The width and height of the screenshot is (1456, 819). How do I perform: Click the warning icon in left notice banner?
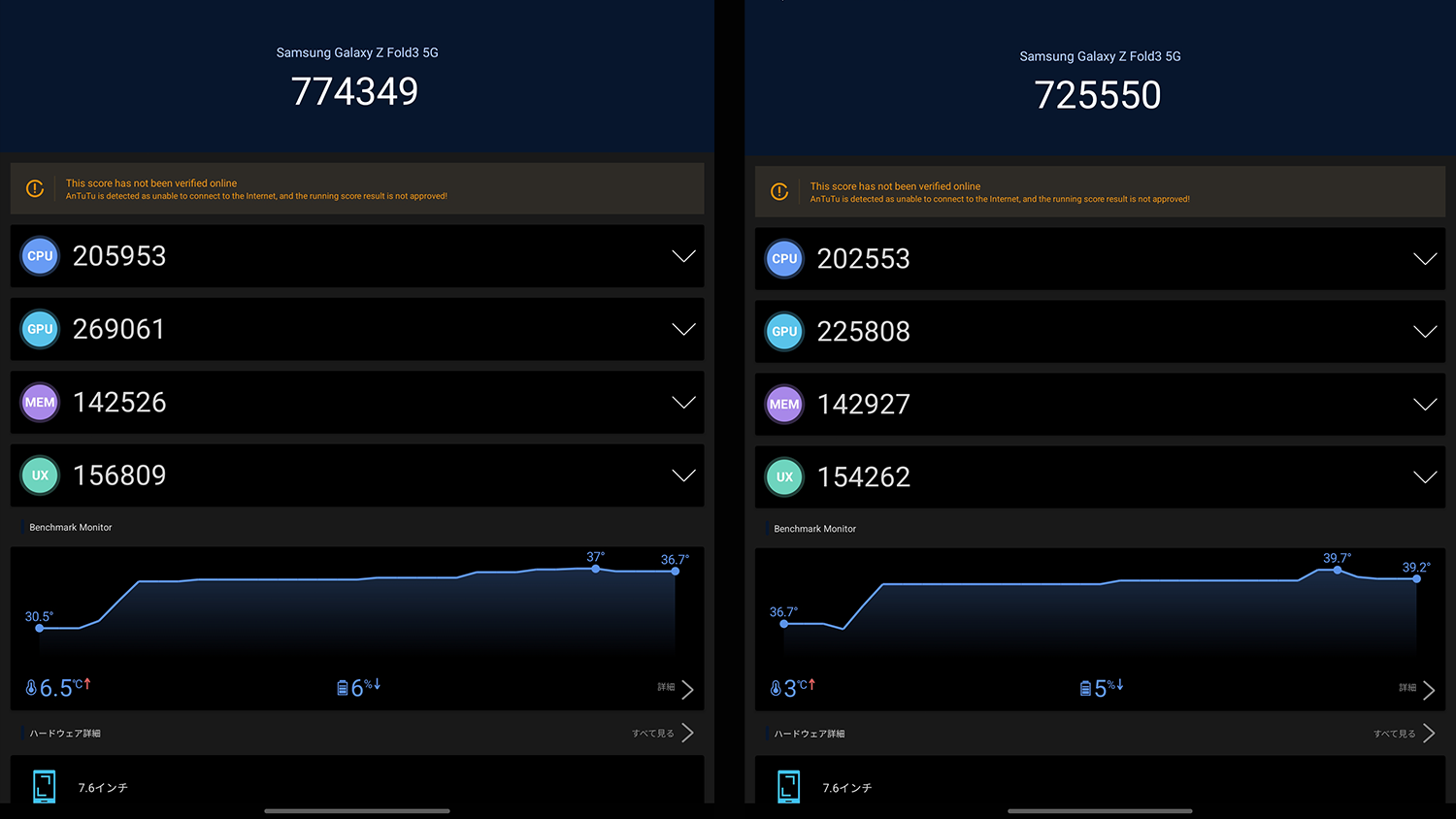35,189
